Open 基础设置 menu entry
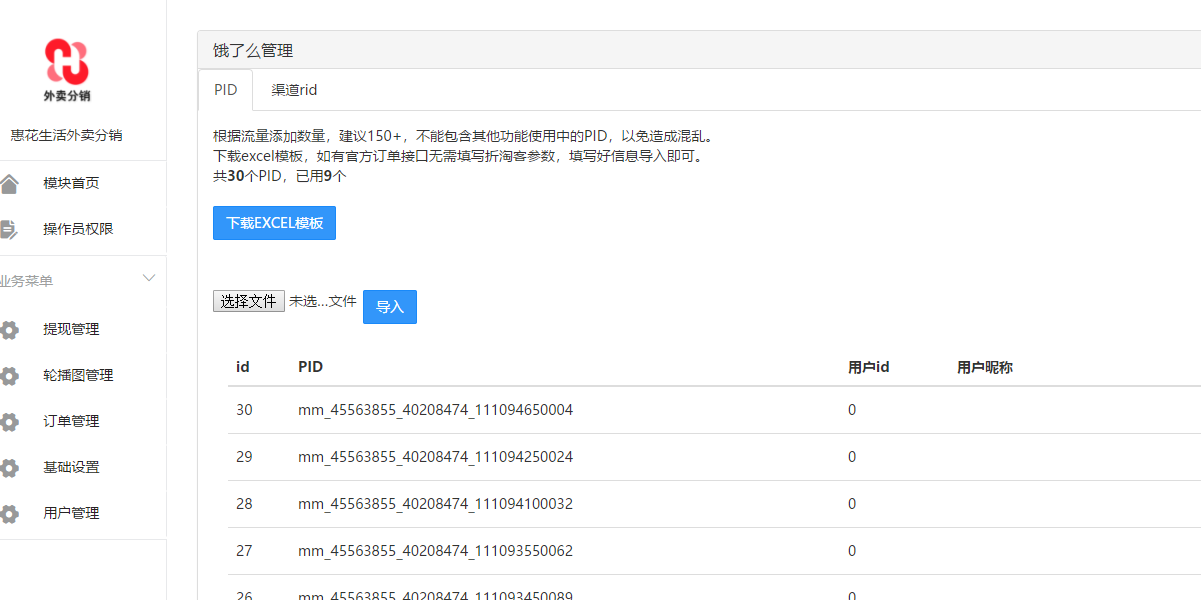This screenshot has width=1201, height=600. click(71, 467)
